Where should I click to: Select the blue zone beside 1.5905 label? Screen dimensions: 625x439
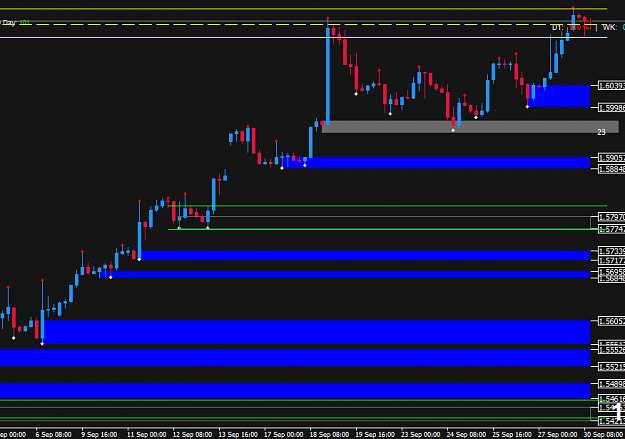pos(436,163)
